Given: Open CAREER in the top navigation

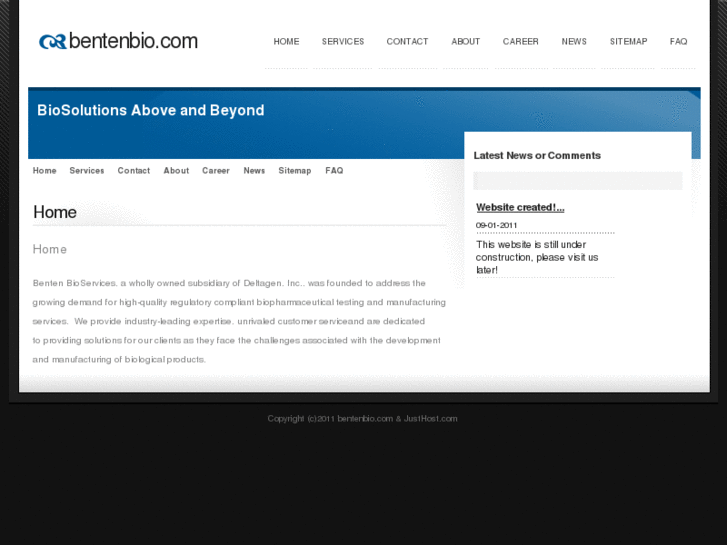Looking at the screenshot, I should tap(521, 42).
